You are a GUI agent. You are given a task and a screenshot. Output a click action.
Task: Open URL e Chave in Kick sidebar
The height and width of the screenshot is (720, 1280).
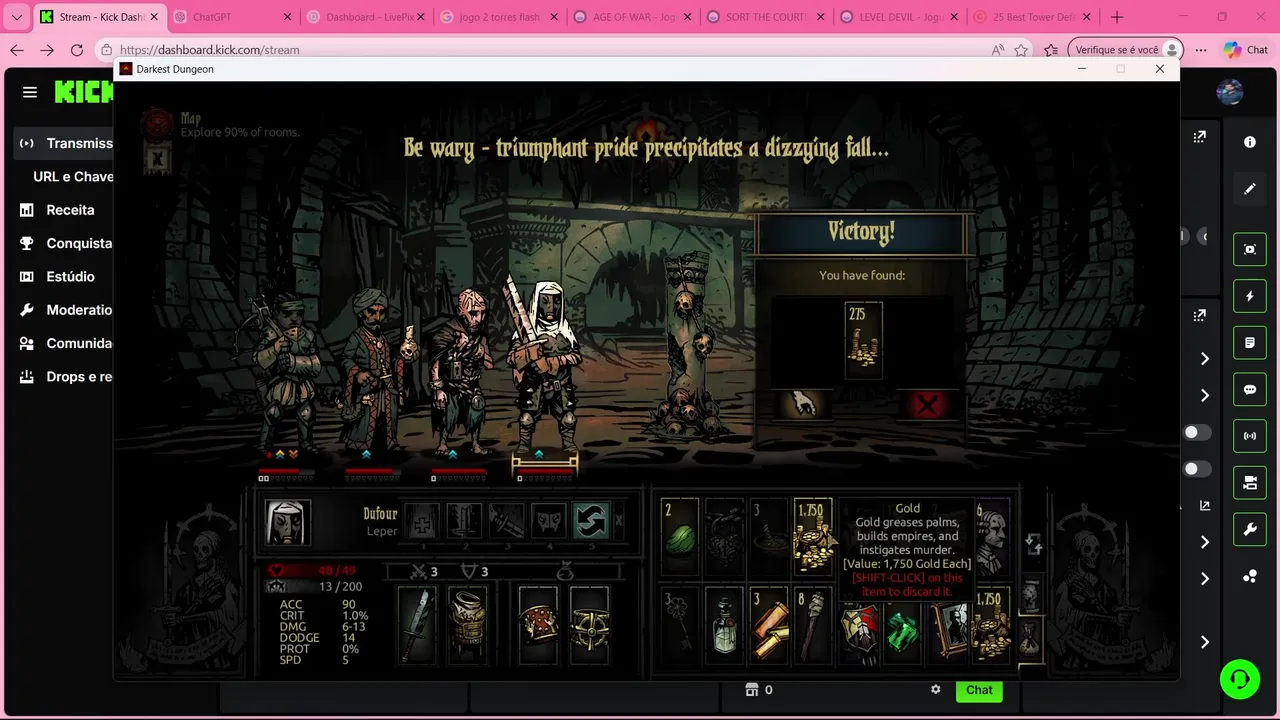coord(73,176)
